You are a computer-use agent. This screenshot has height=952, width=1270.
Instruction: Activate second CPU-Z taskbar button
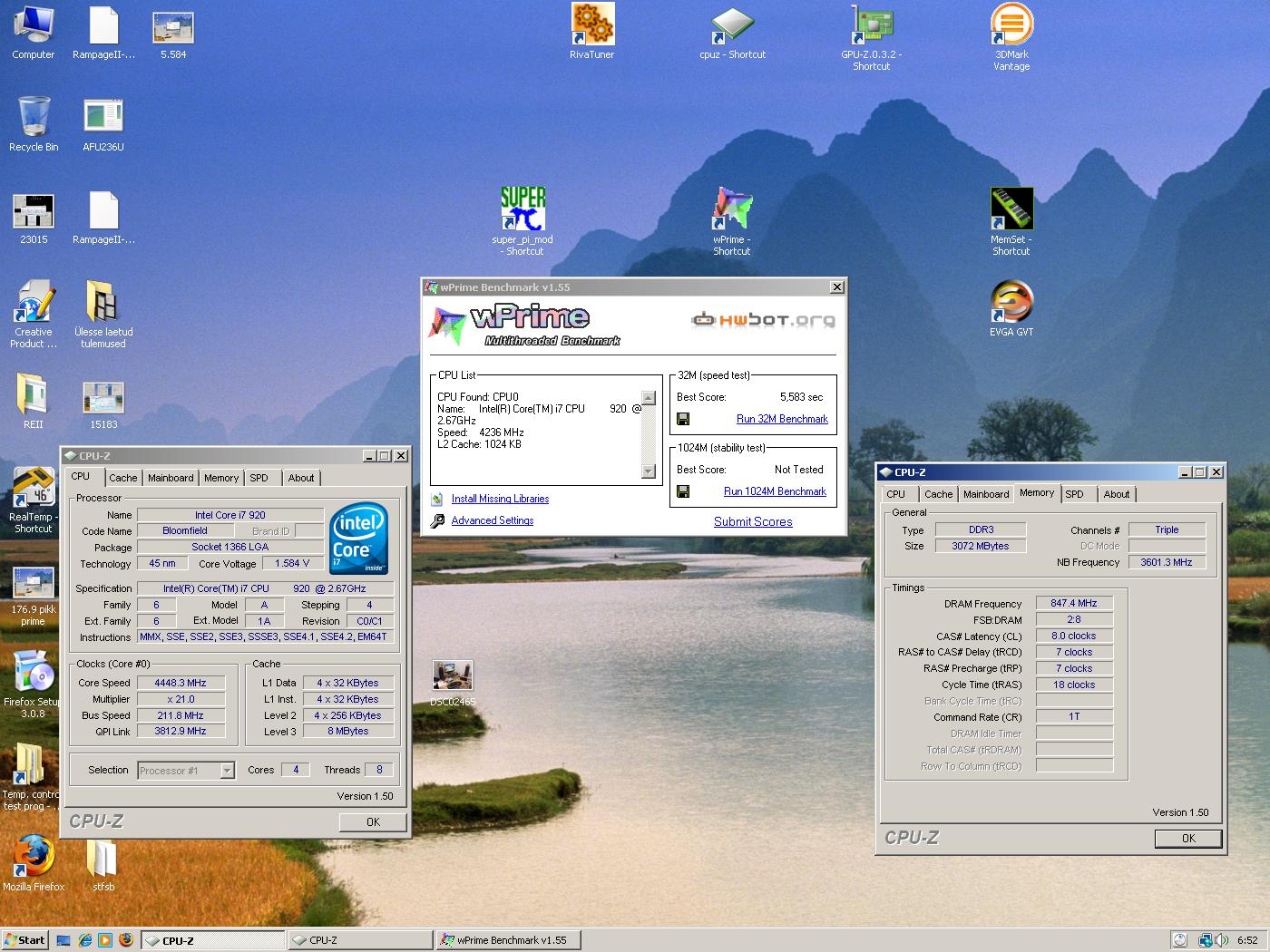359,940
